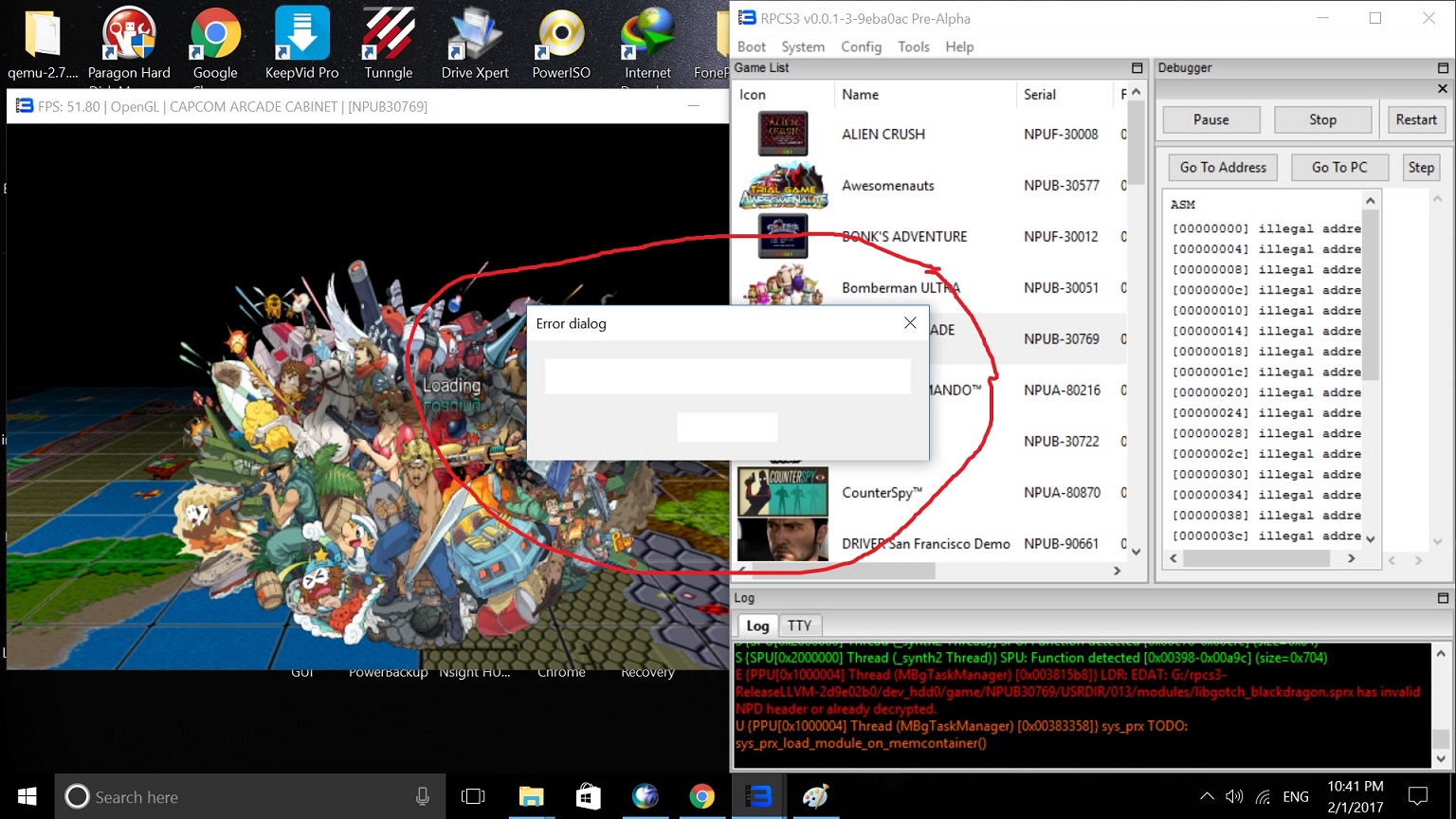Select ASM line [00000020] illegal address
Viewport: 1456px width, 819px height.
coord(1266,392)
